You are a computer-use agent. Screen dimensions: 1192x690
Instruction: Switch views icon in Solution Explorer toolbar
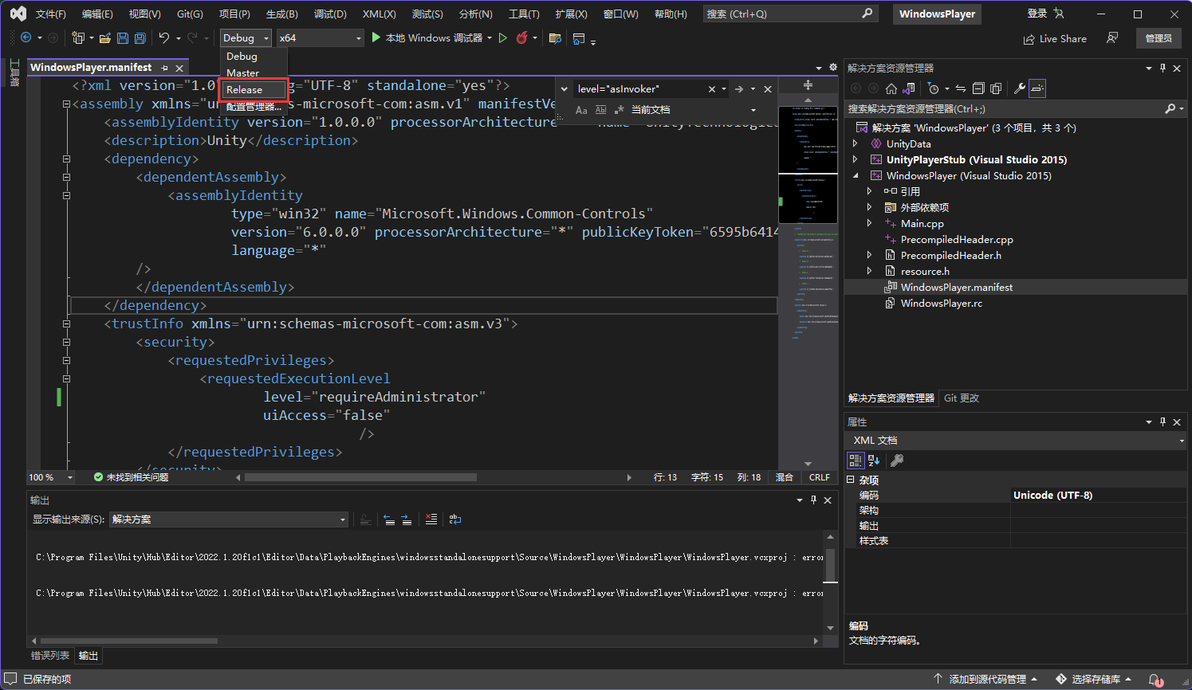(908, 89)
